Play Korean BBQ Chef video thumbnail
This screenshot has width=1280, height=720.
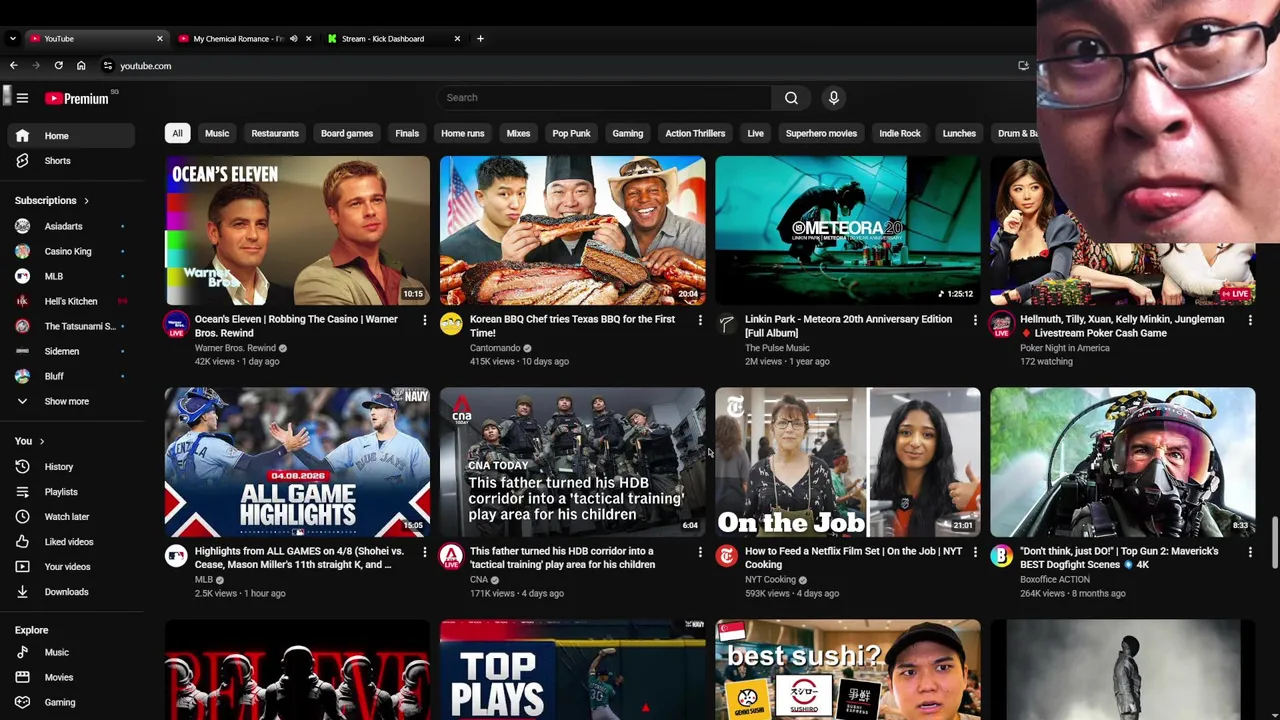coord(572,230)
